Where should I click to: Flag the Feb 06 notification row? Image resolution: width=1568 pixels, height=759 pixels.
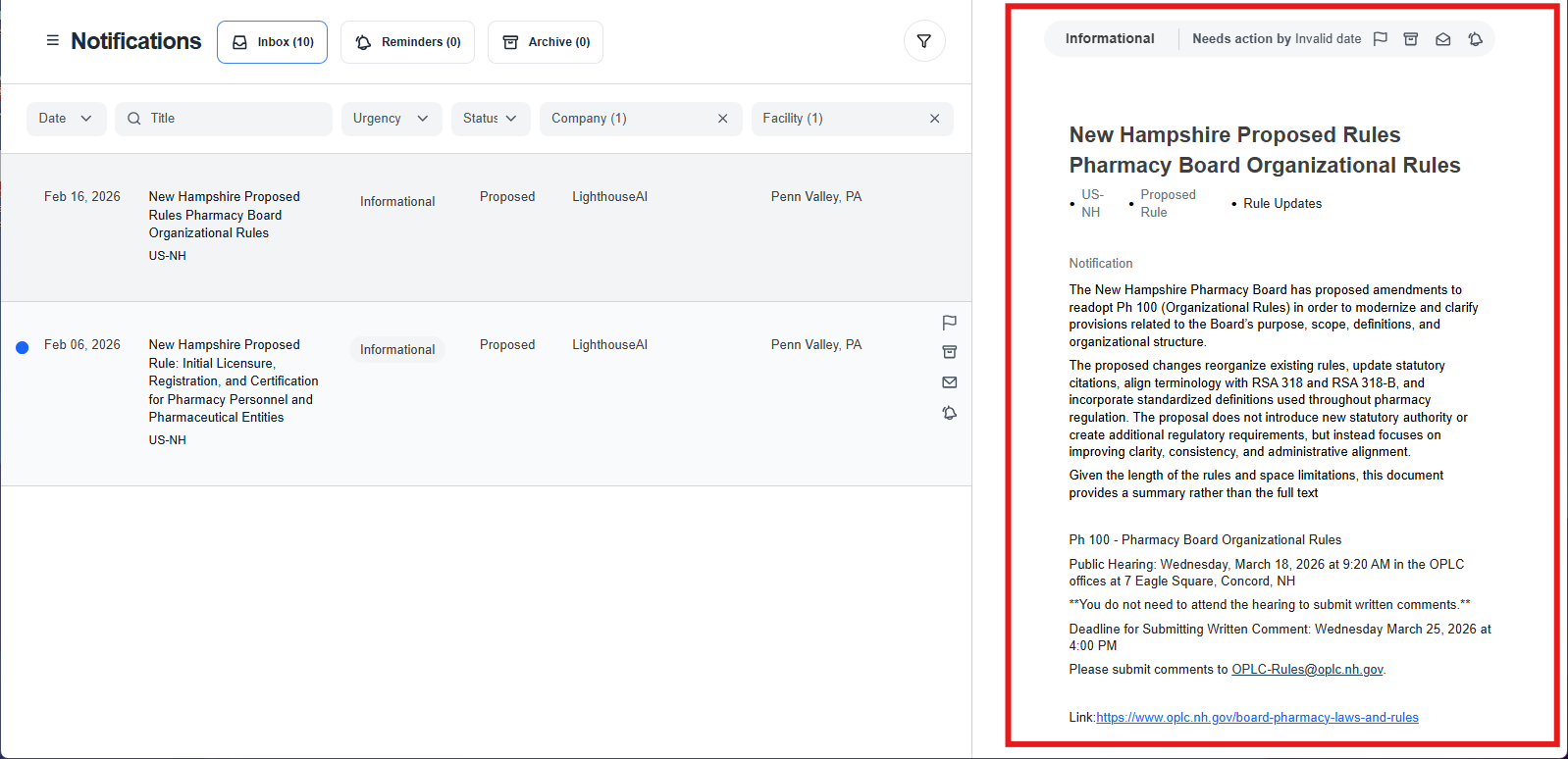coord(949,323)
